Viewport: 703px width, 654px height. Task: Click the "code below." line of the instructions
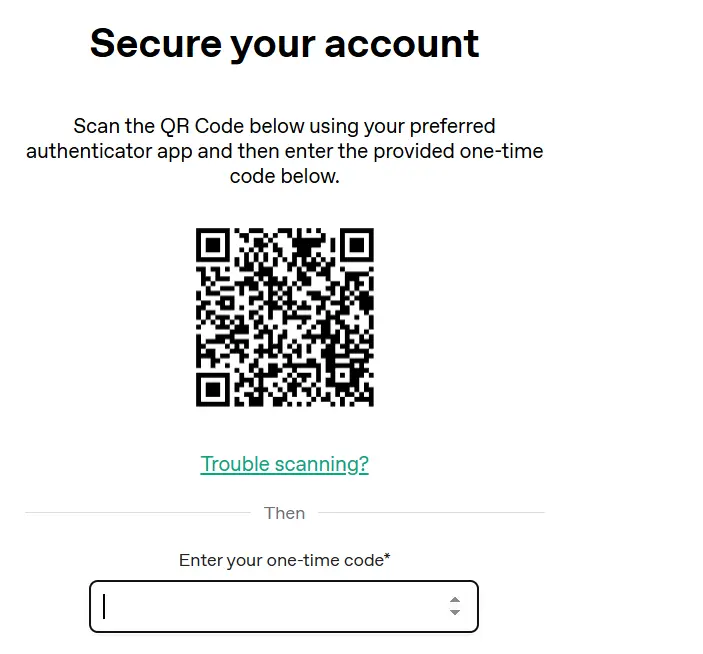284,177
